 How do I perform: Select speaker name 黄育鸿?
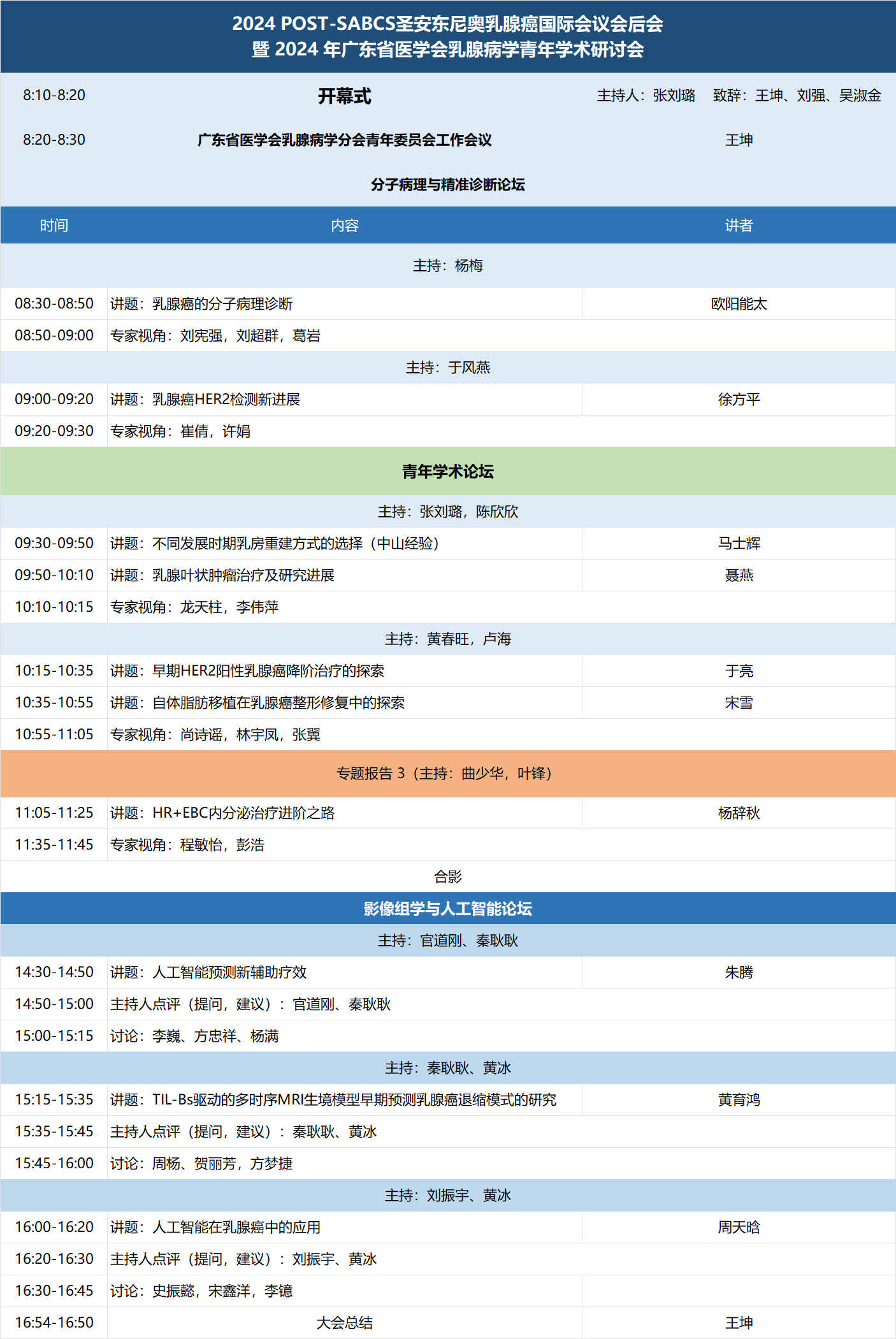pos(739,1100)
